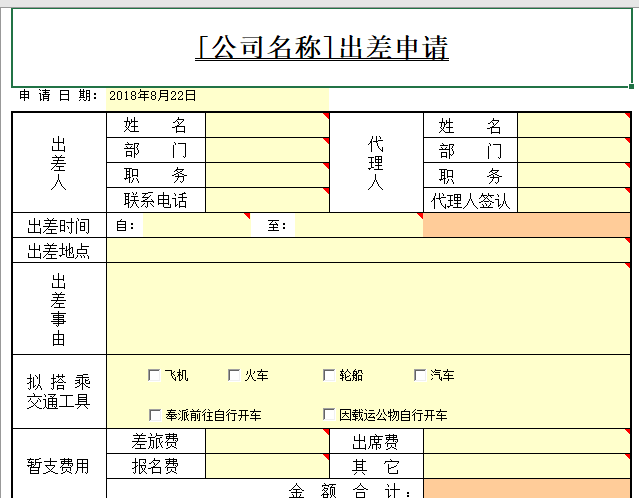Click the 出差人 部门 input cell

tap(267, 150)
